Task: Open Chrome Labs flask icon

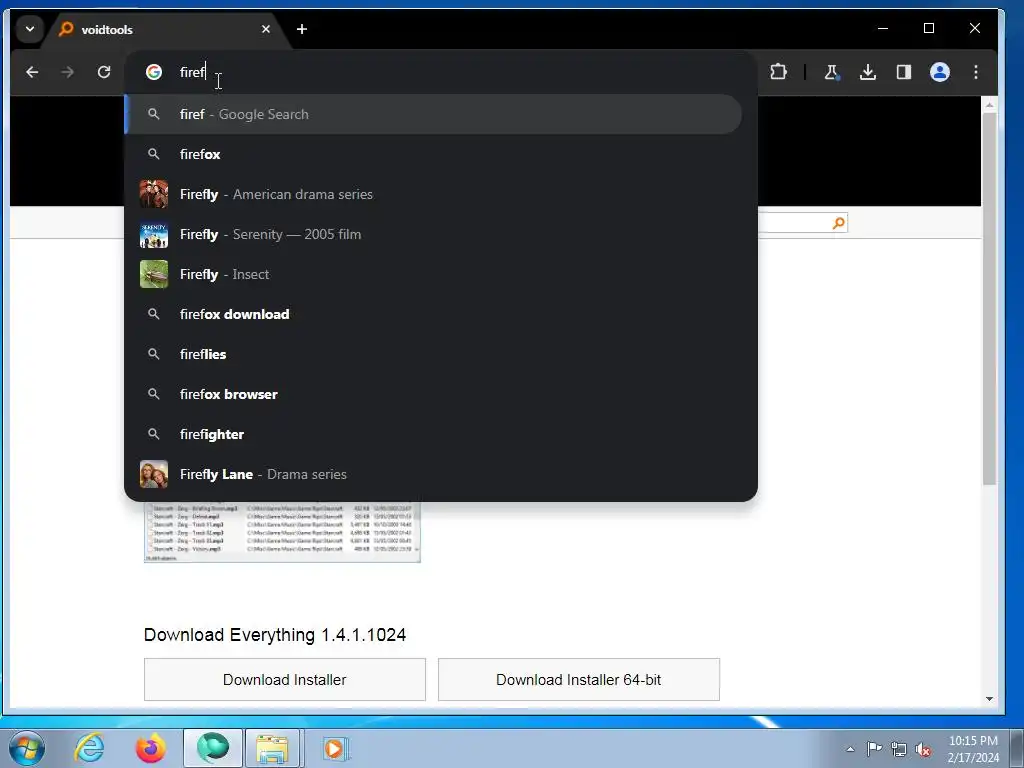Action: (x=831, y=72)
